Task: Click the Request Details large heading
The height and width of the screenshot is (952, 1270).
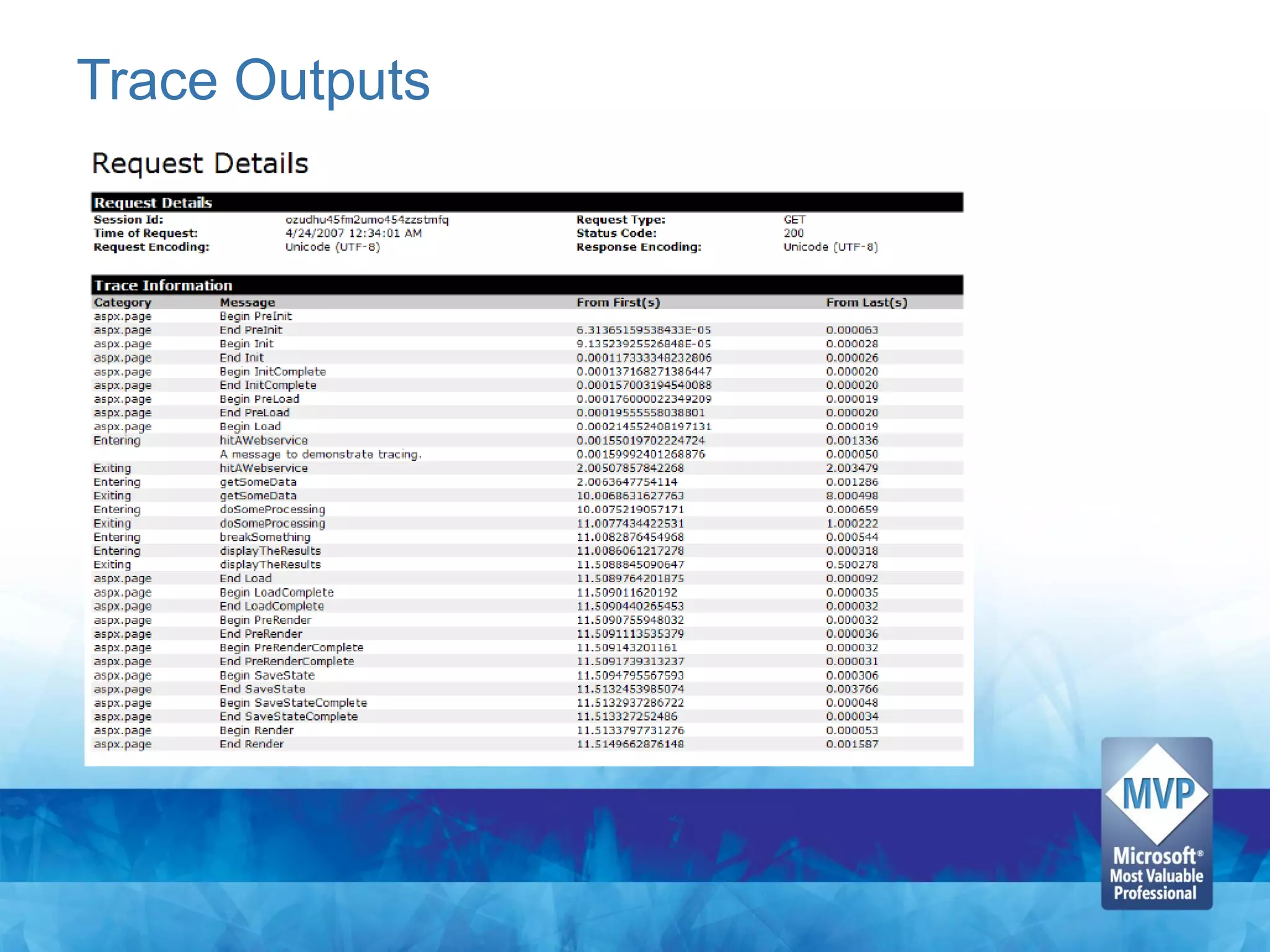Action: click(200, 164)
